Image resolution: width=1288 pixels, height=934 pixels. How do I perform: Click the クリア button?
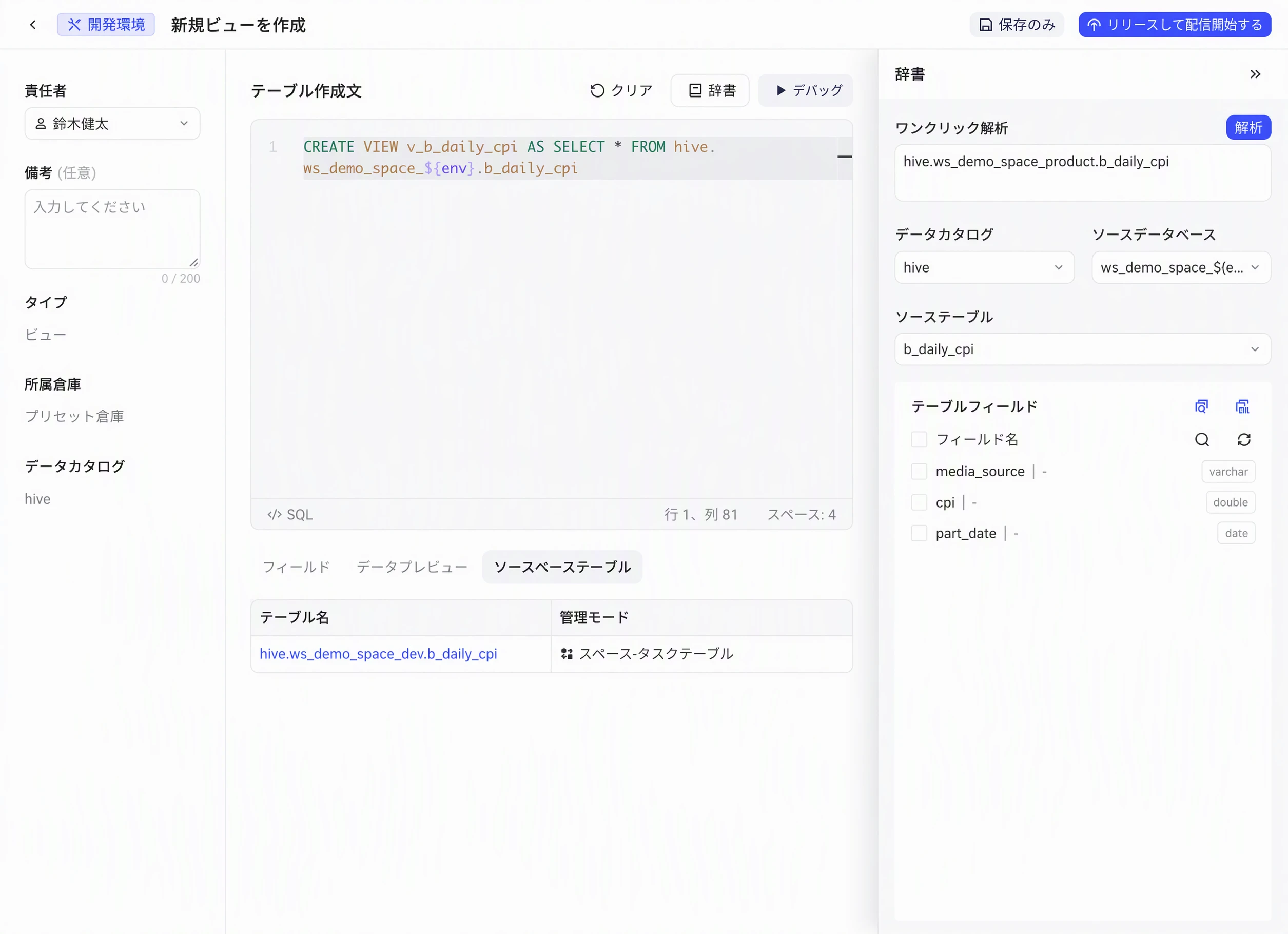(621, 90)
